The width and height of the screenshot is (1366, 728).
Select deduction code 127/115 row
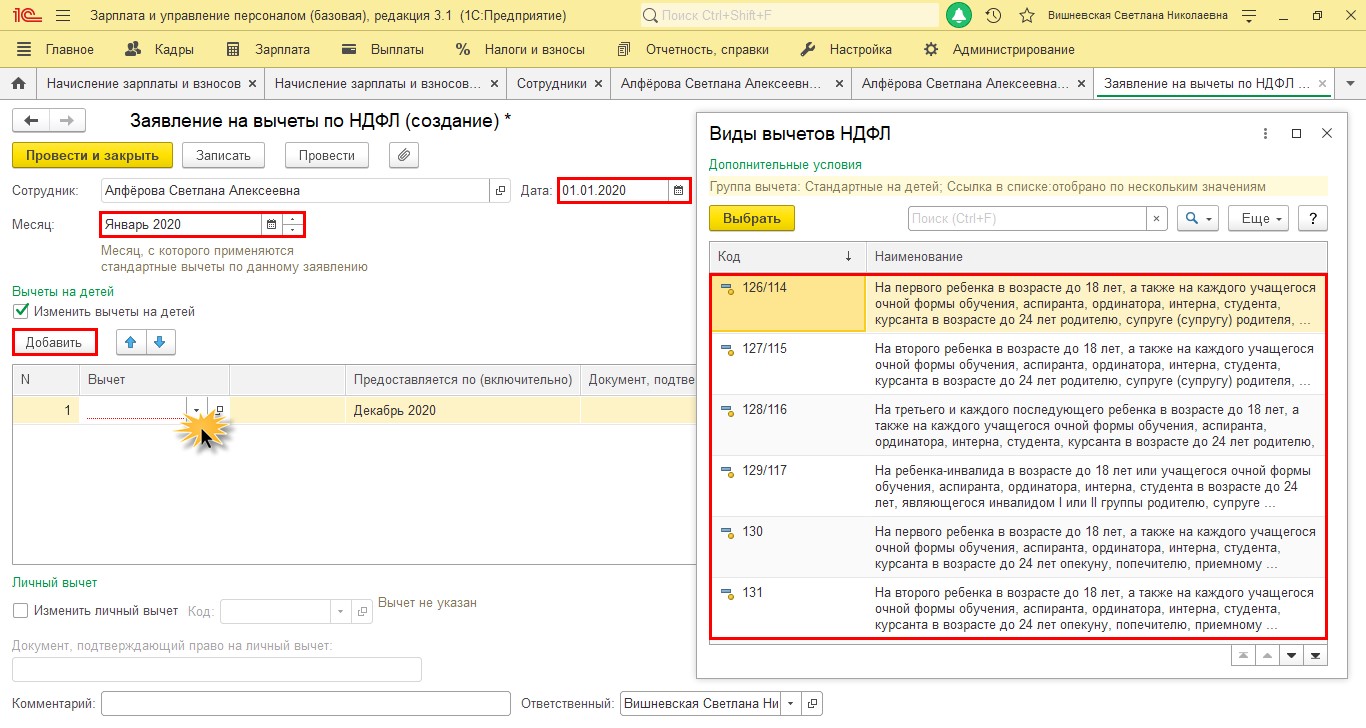(x=1018, y=364)
